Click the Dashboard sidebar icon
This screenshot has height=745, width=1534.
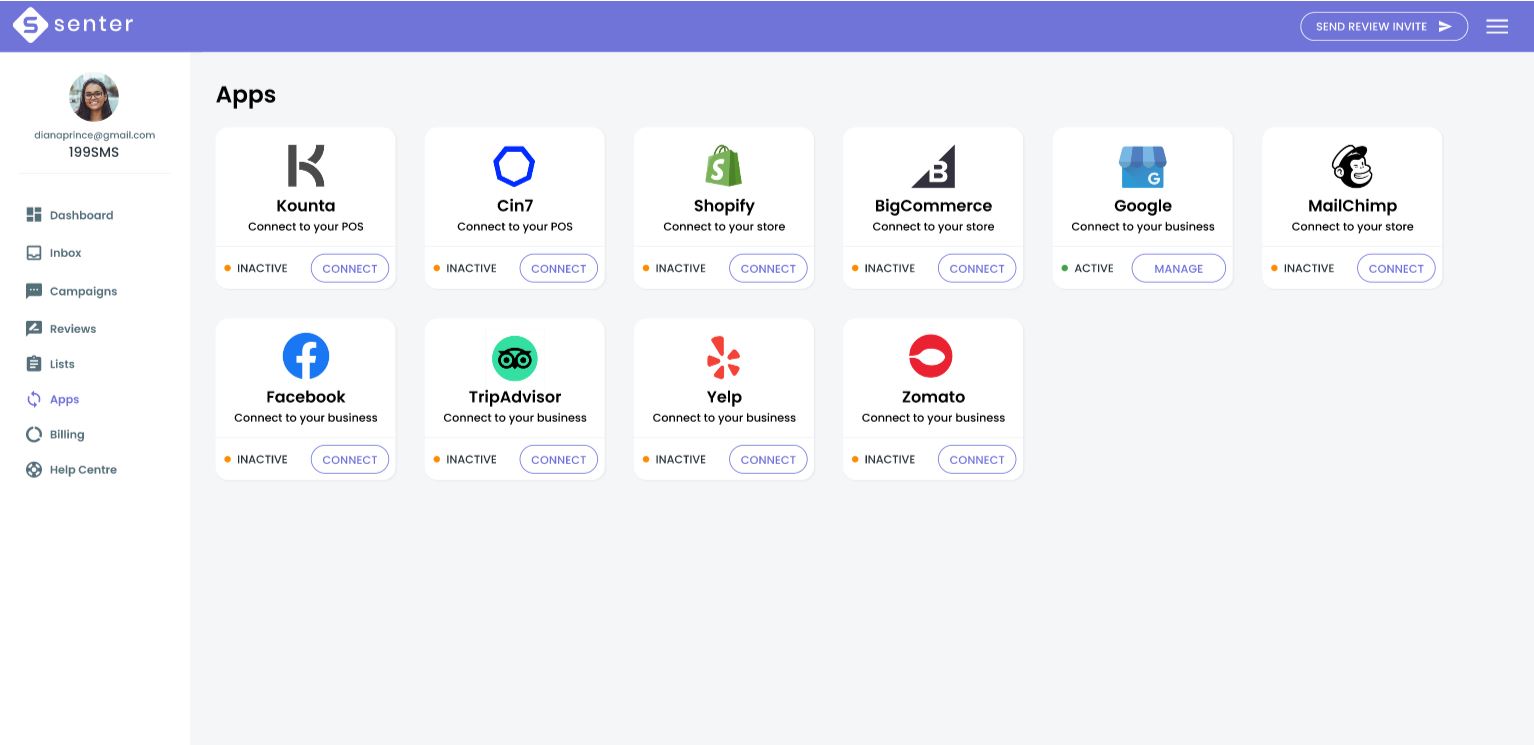coord(34,215)
